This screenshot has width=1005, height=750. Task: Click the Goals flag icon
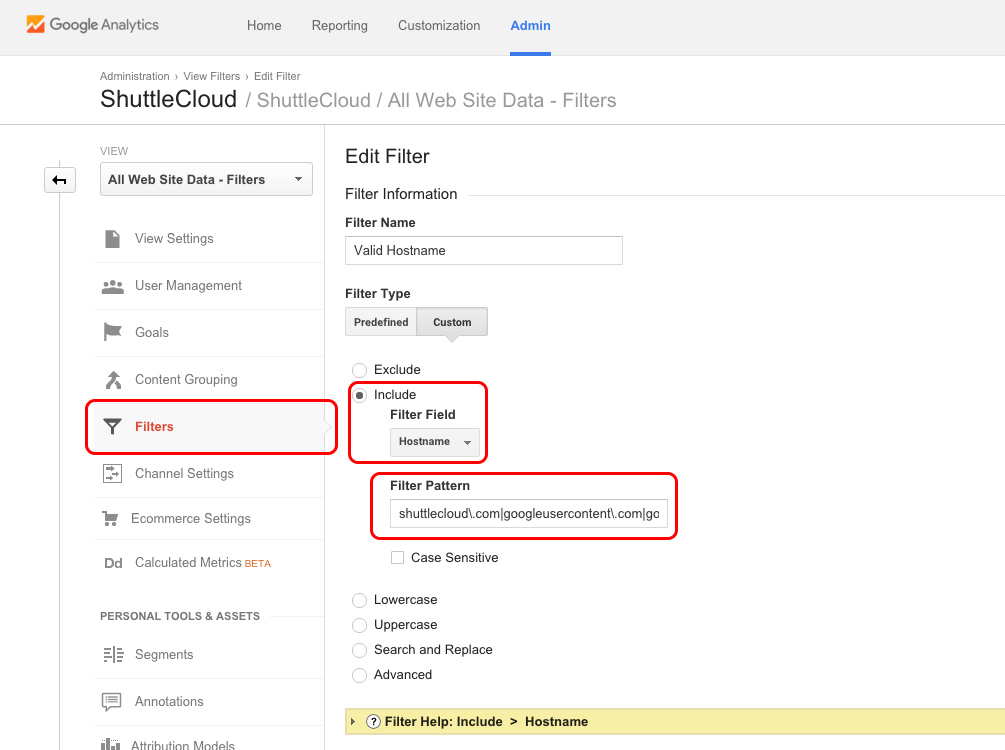[113, 332]
